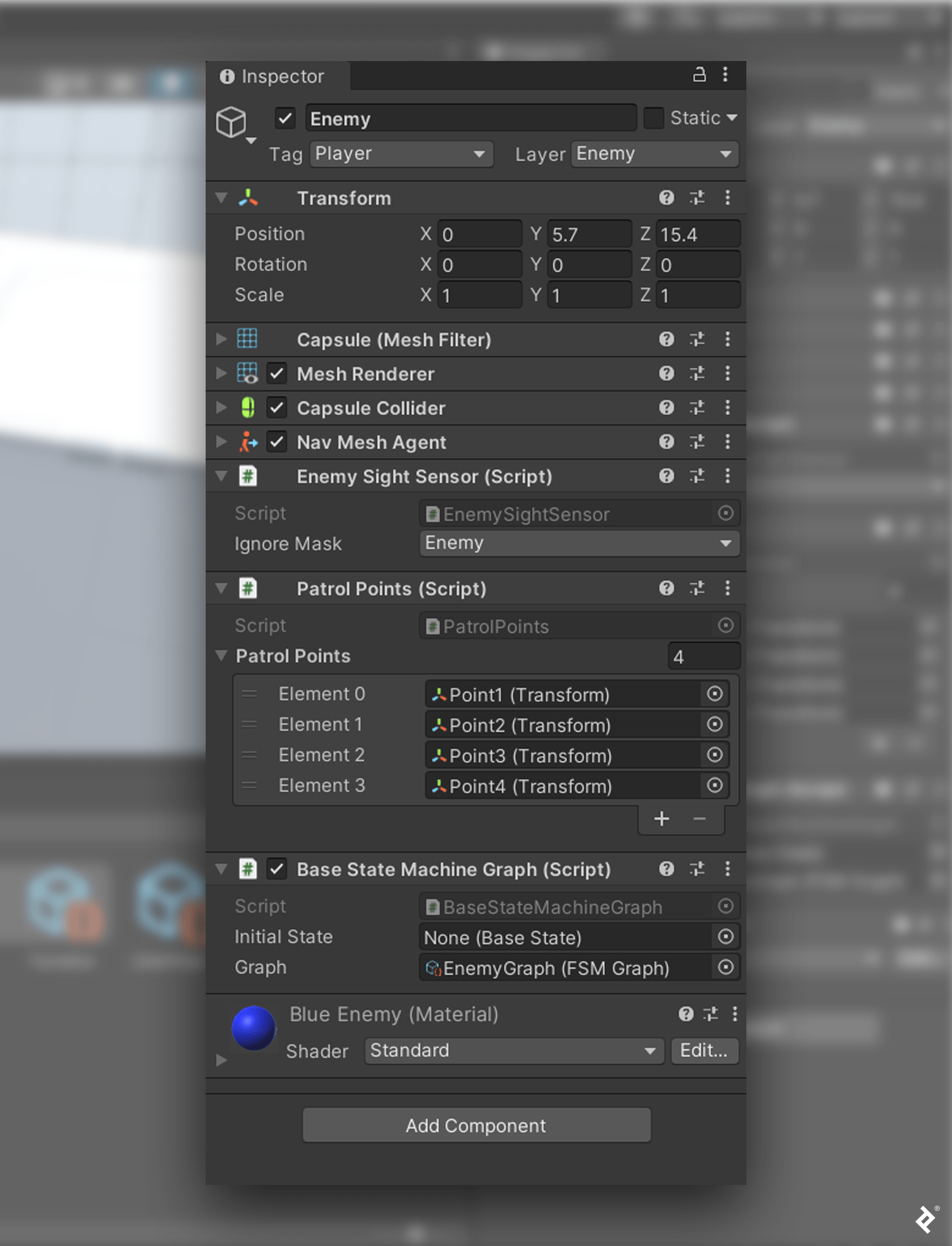Open Enemy Sight Sensor presets icon
Screen dimensions: 952x1246
coord(697,475)
